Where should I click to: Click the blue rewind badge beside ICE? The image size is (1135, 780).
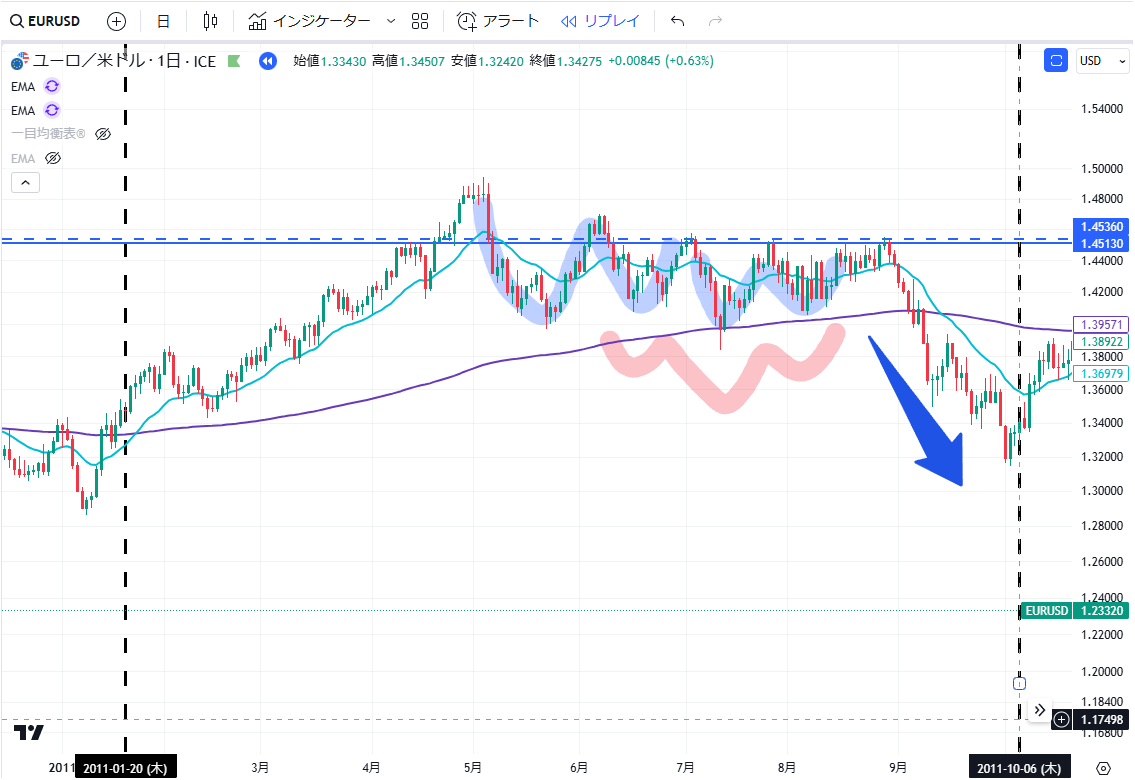tap(267, 61)
